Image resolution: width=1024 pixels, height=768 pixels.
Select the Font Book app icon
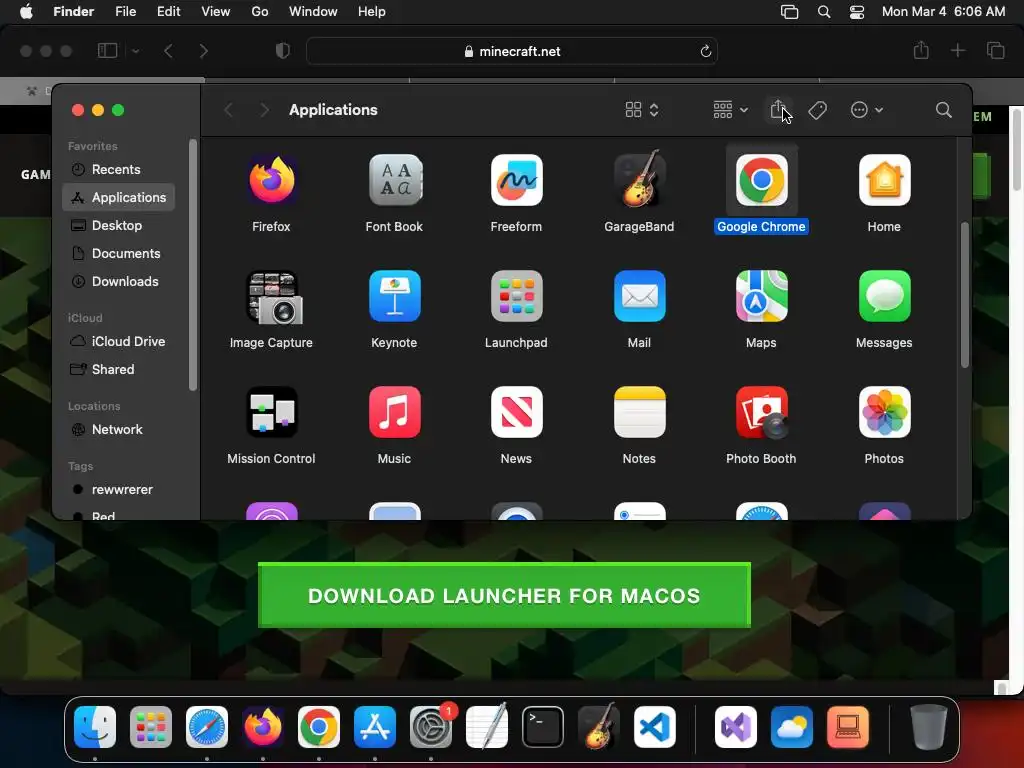(x=394, y=180)
